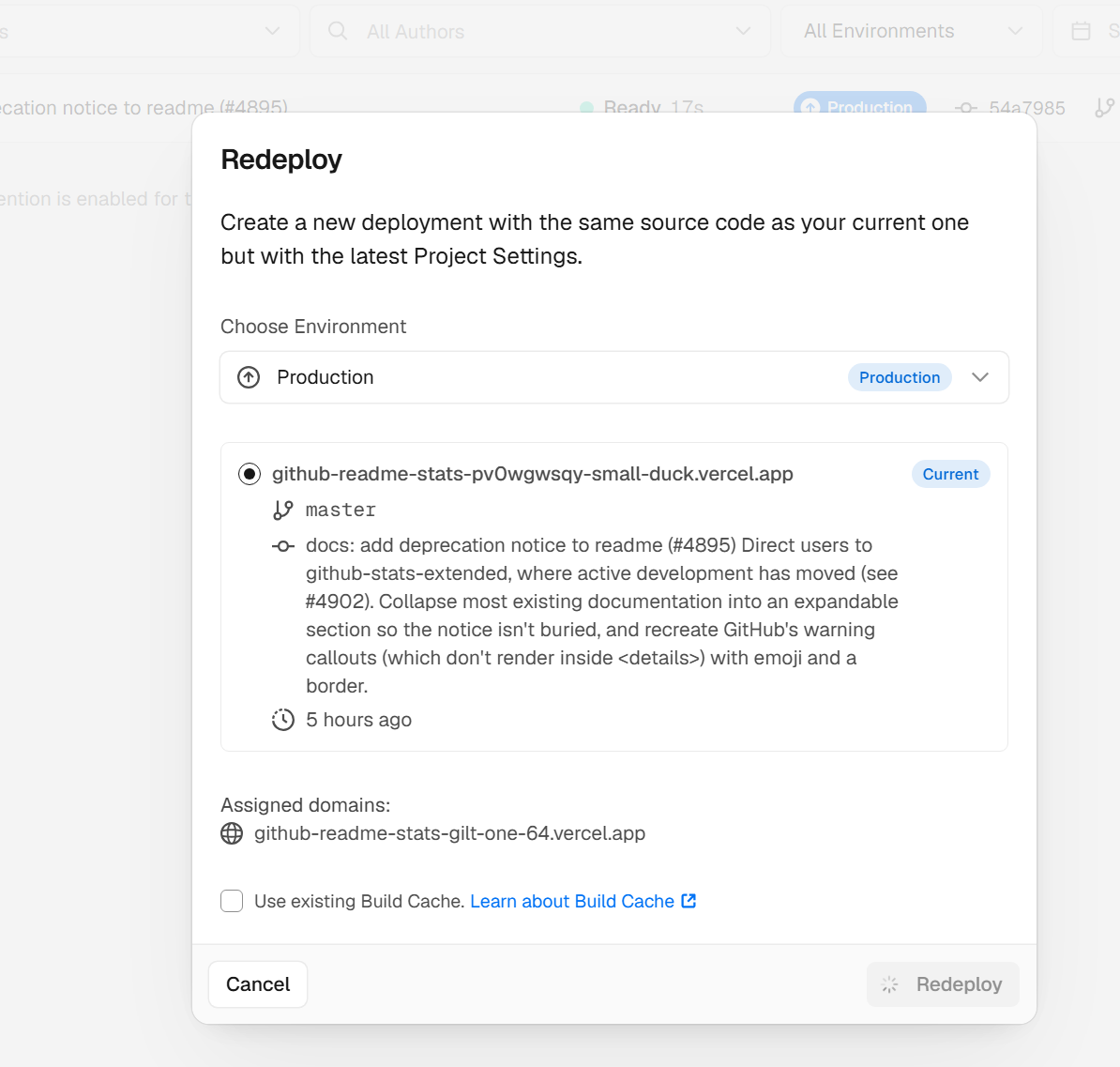
Task: Select the github-readme-stats deployment radio button
Action: [x=250, y=474]
